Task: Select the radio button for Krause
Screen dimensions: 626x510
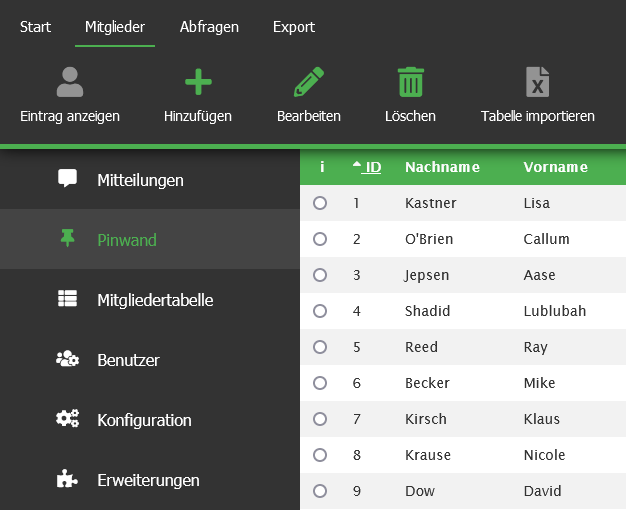Action: pos(320,455)
